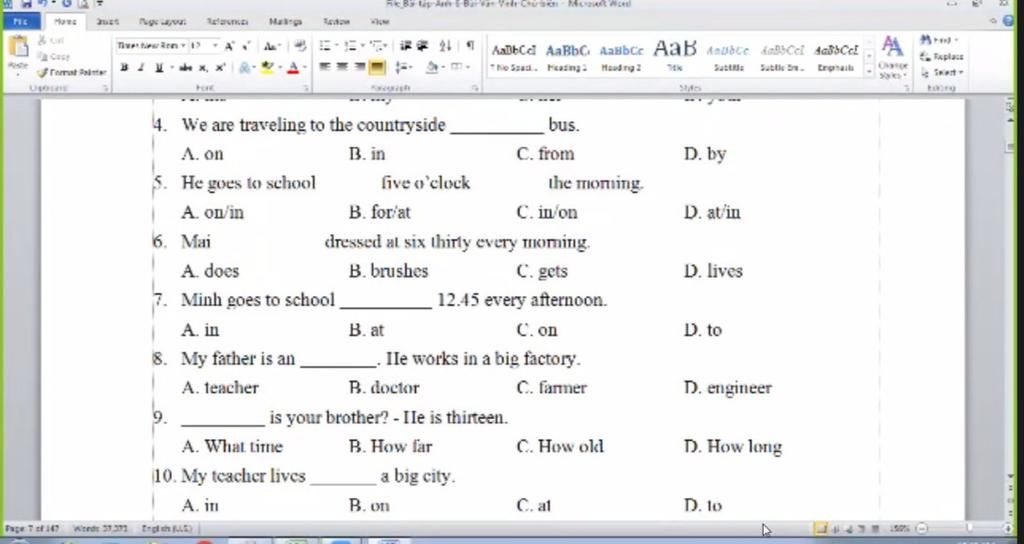Click the Text Effects icon
This screenshot has height=544, width=1024.
[x=246, y=67]
